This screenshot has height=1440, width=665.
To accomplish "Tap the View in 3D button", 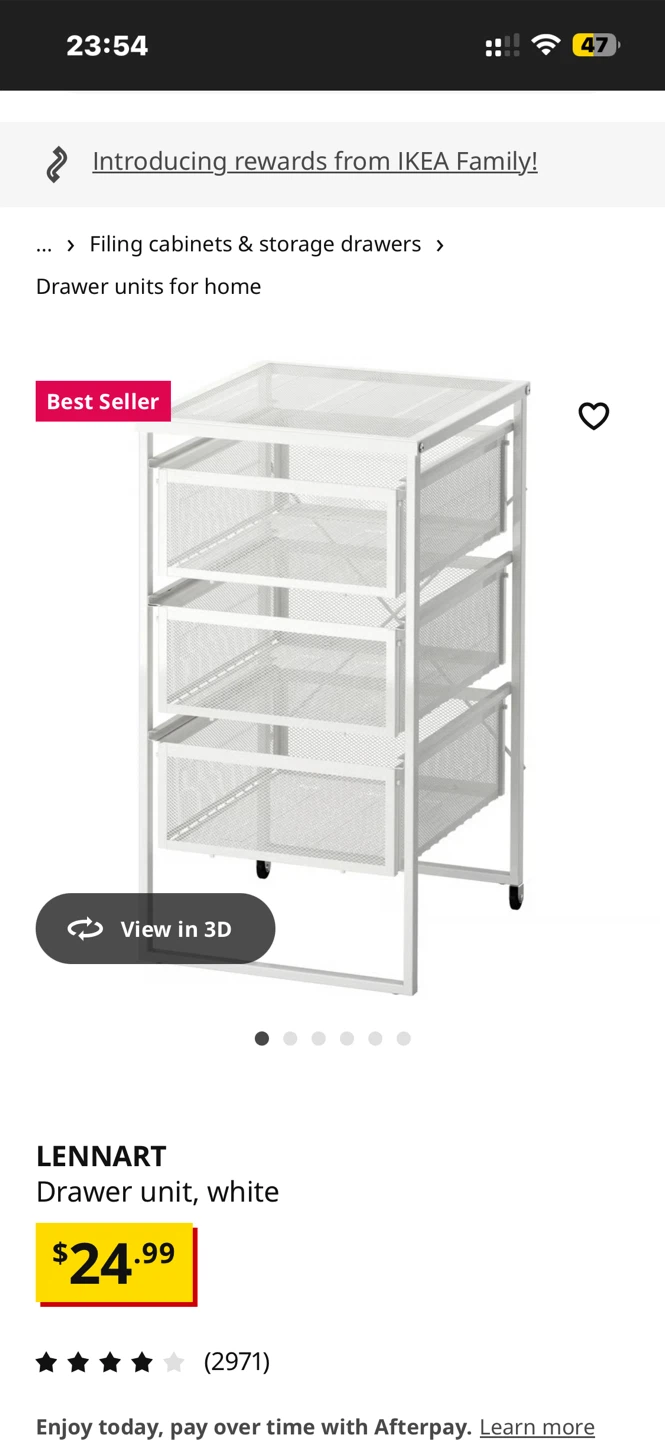I will (x=155, y=929).
